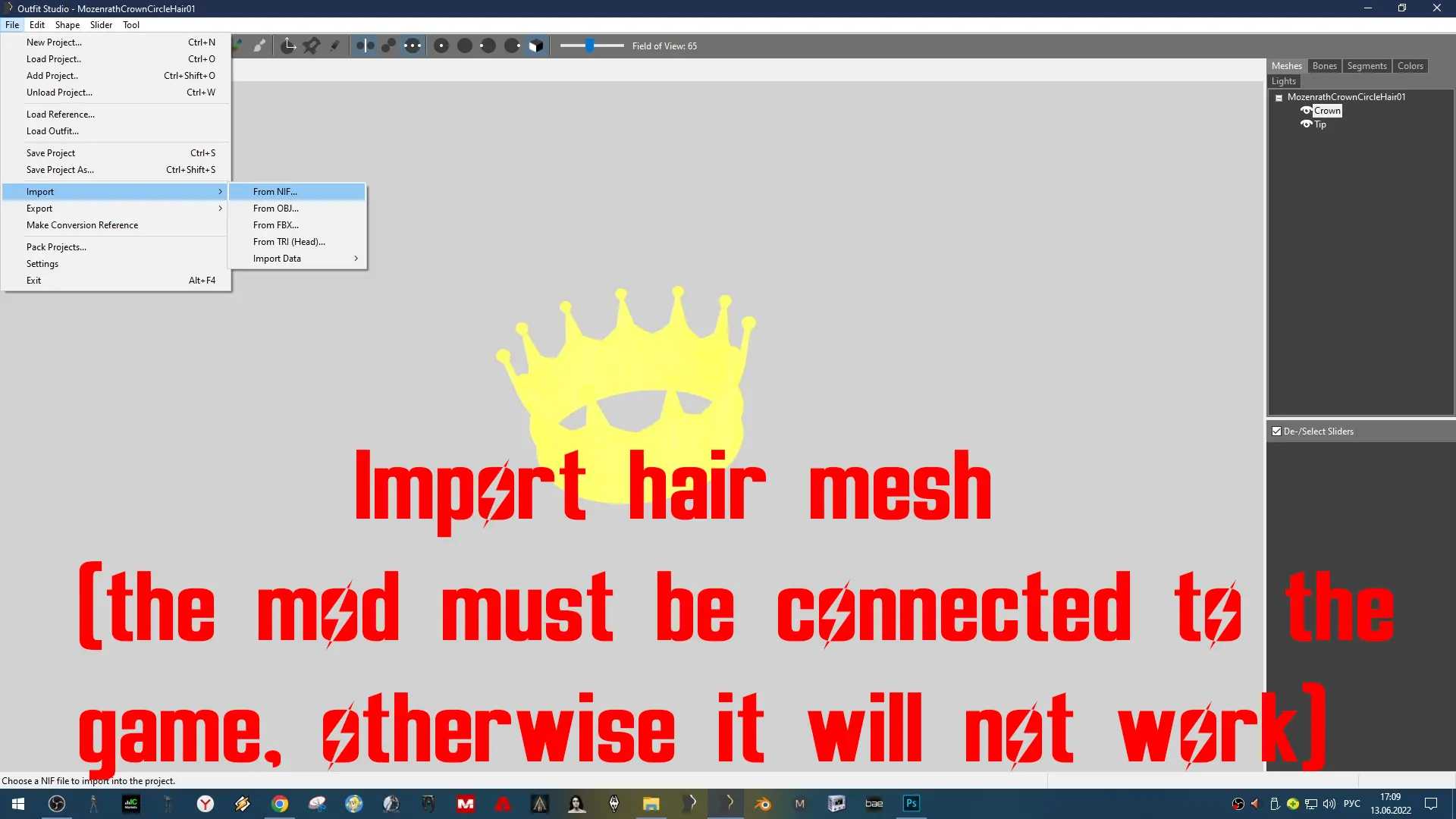Open File Explorer from taskbar
Screen dimensions: 1456x819
pos(651,804)
